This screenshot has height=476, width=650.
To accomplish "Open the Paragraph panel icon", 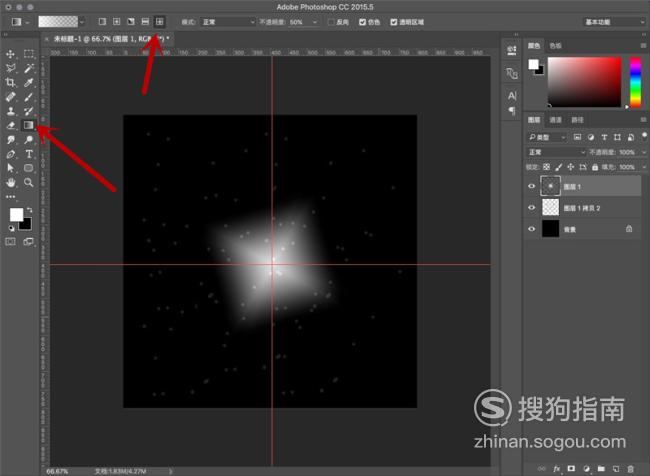I will pyautogui.click(x=512, y=111).
